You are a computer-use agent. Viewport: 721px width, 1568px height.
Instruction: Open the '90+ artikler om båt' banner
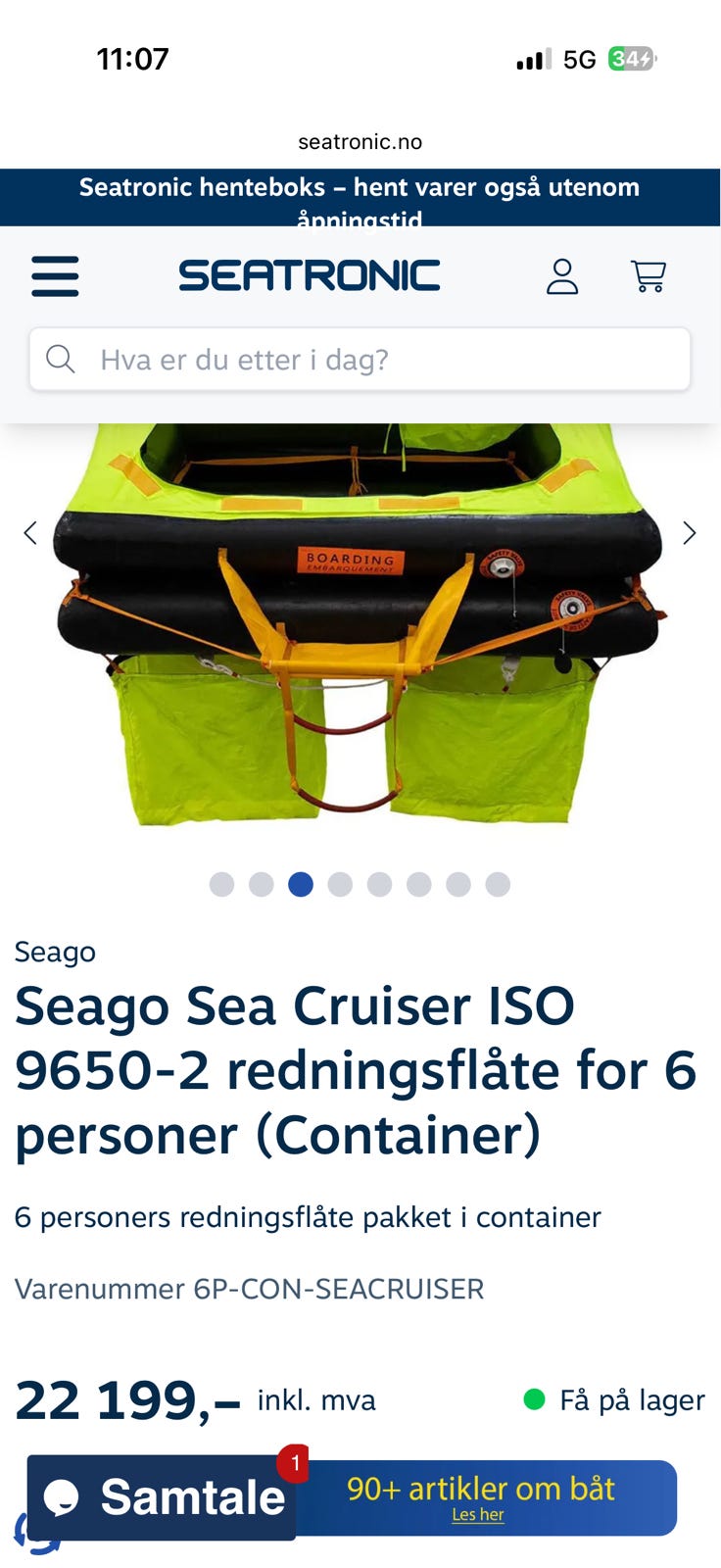[x=480, y=1497]
